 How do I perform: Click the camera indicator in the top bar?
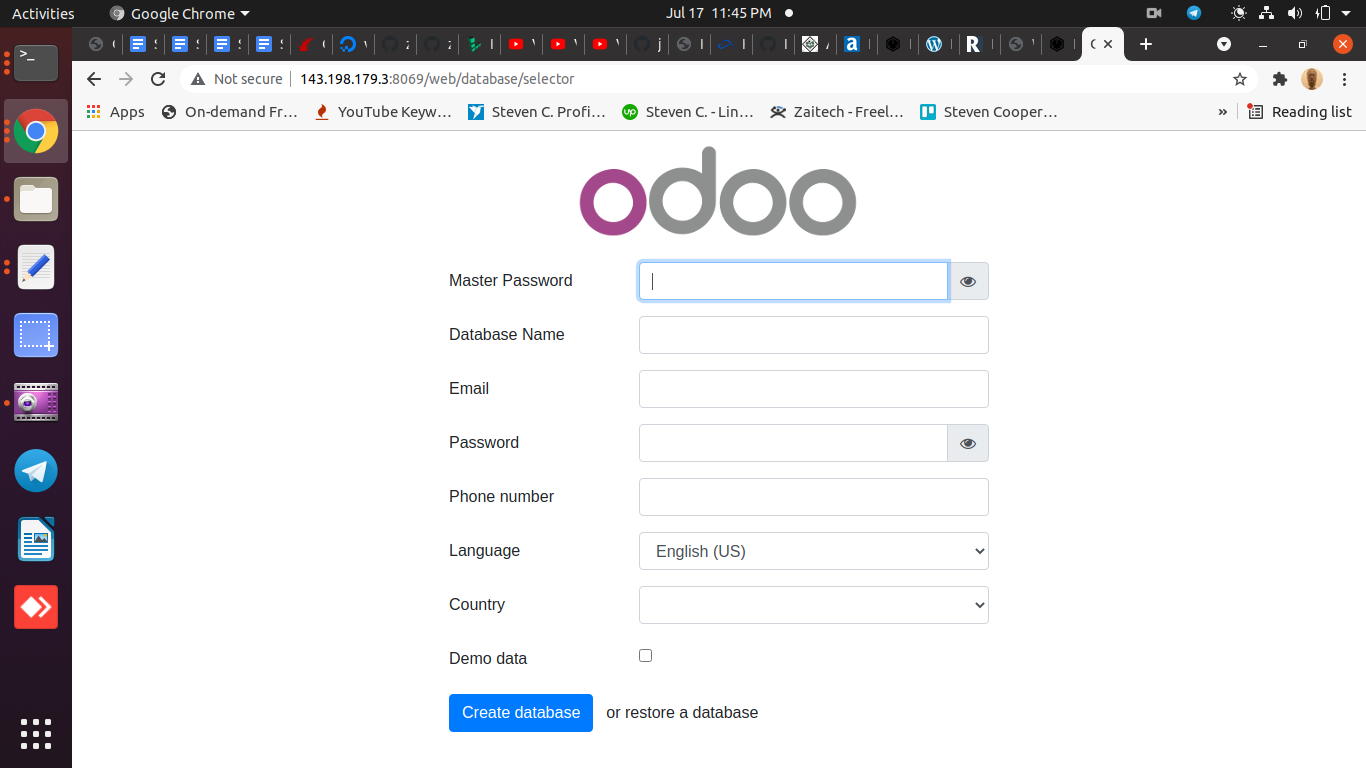1154,13
